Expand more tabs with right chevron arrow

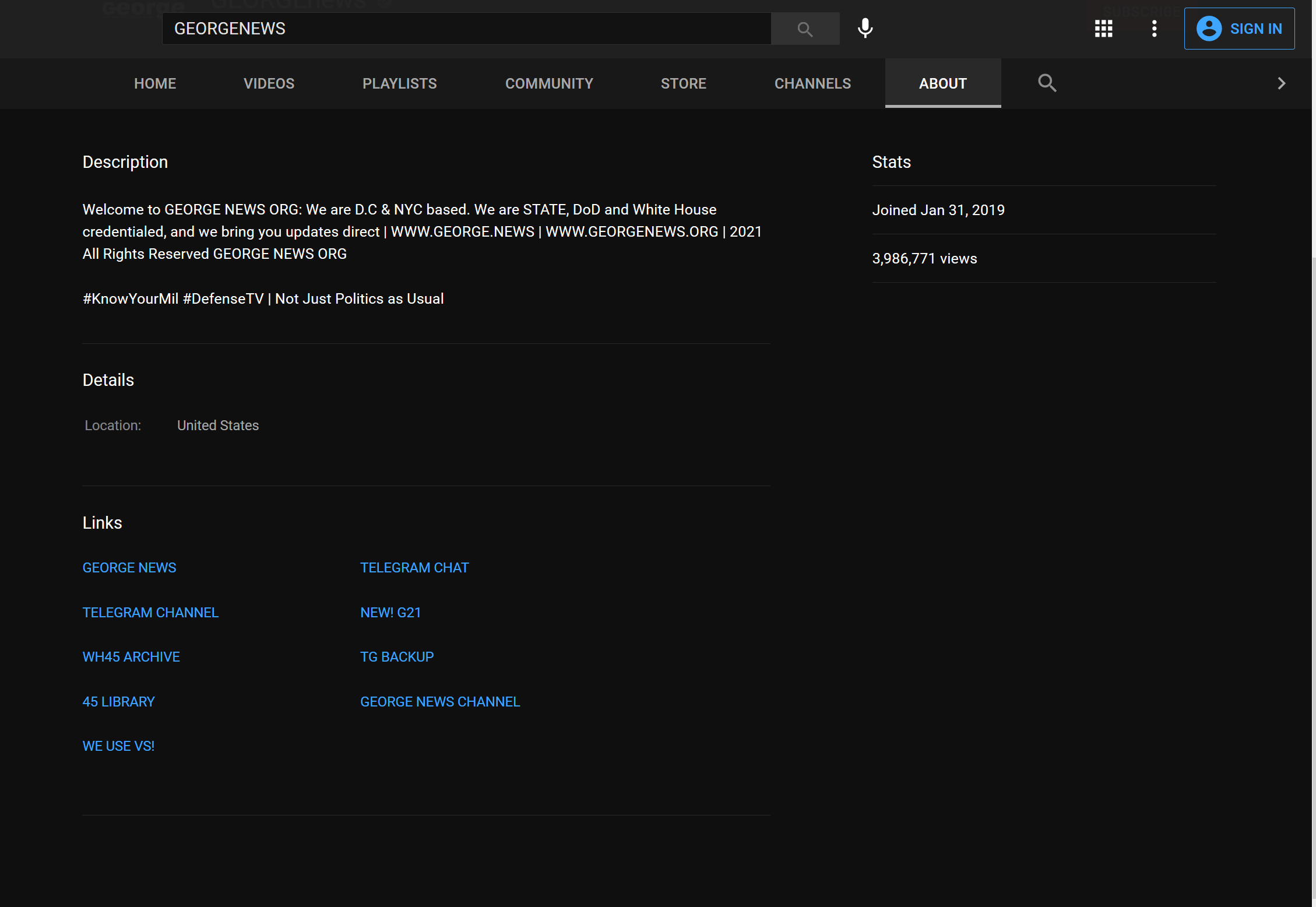point(1281,83)
